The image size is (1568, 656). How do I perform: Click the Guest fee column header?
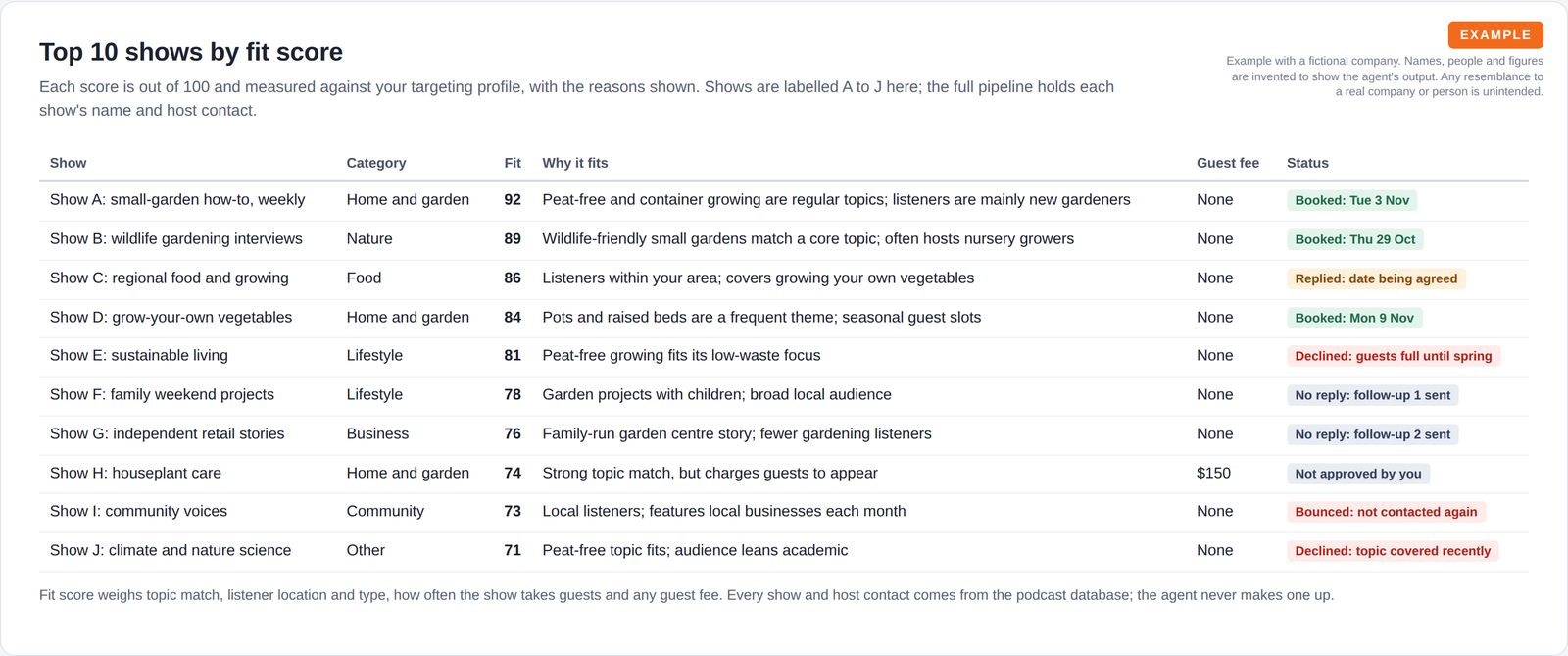[1227, 163]
